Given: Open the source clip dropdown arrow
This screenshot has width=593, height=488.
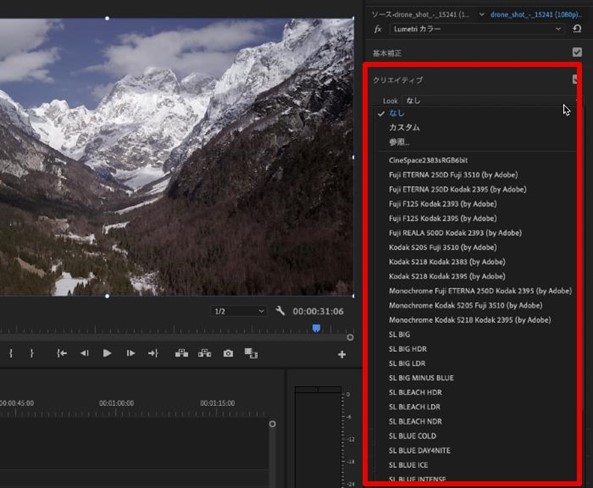Looking at the screenshot, I should (x=481, y=15).
